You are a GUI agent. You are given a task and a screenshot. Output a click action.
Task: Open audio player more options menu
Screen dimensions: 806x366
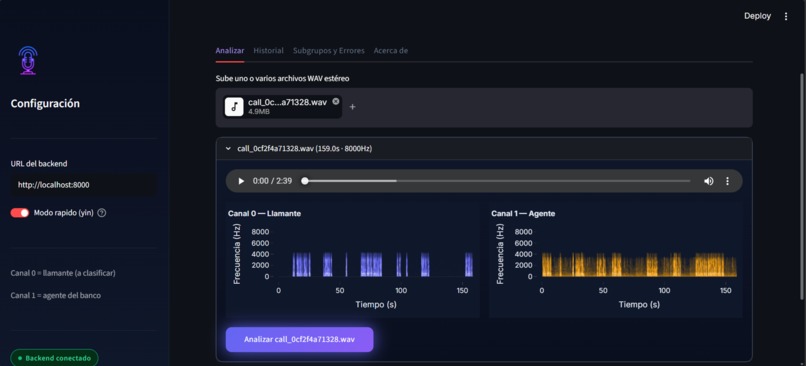pyautogui.click(x=727, y=181)
